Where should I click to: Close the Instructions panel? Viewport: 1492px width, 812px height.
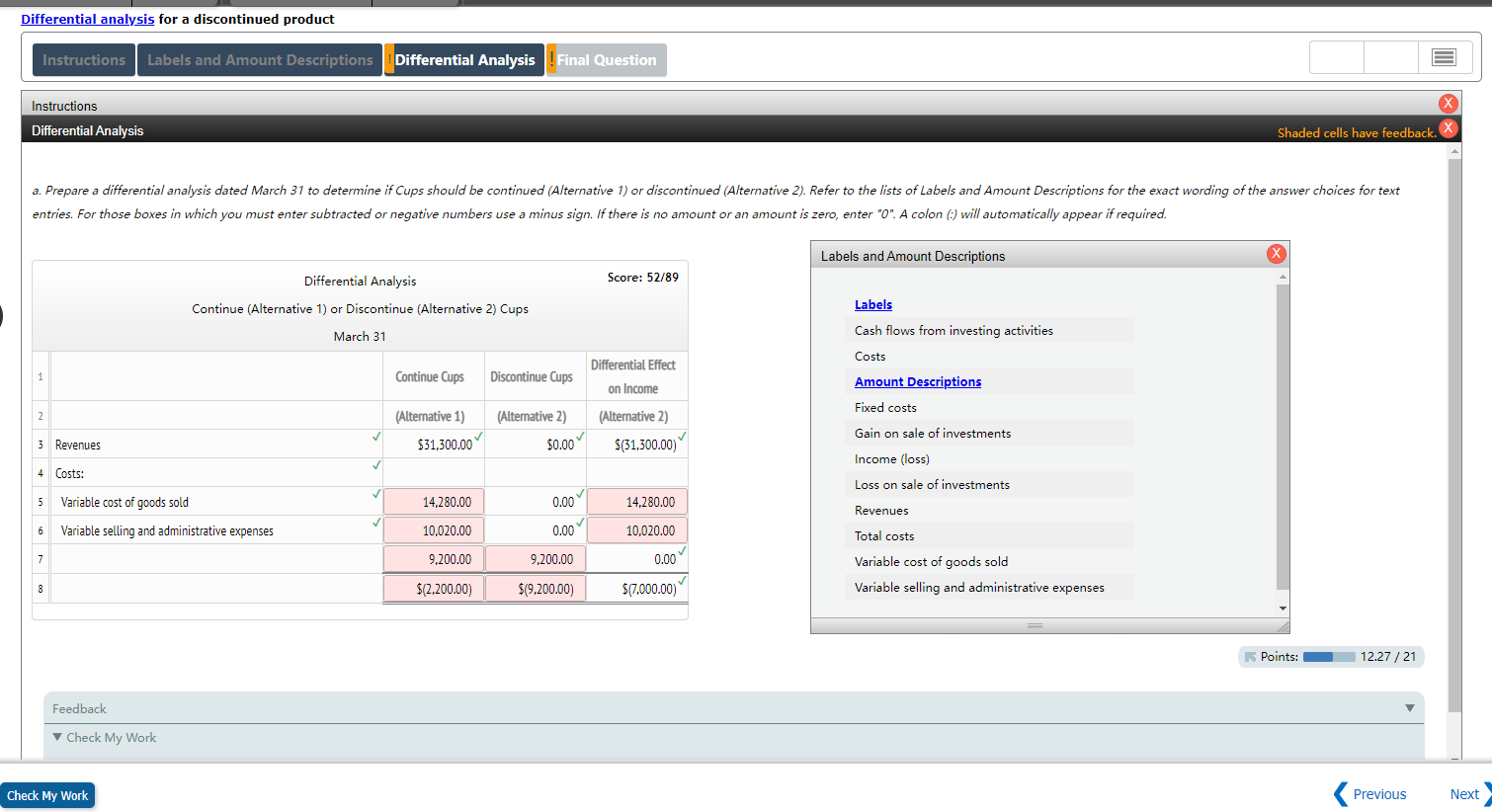tap(1449, 103)
